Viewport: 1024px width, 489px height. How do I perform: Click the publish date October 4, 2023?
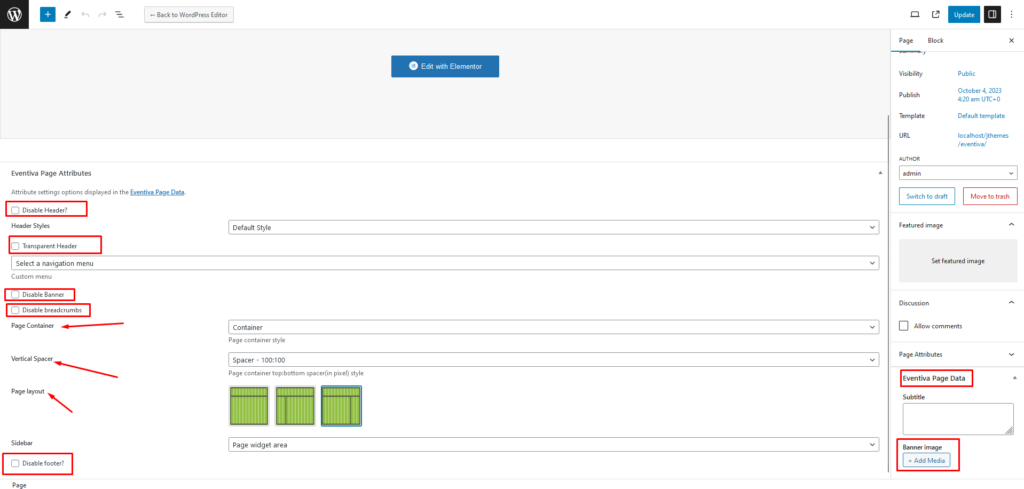(x=979, y=95)
